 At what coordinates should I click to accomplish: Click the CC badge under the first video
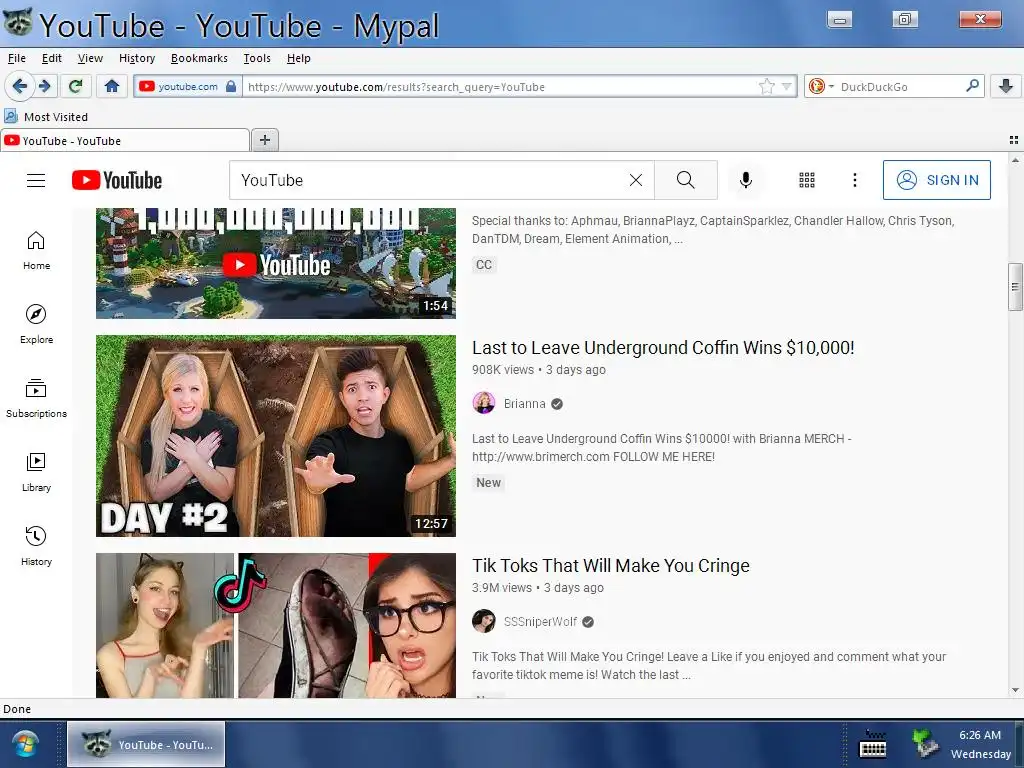pos(484,264)
